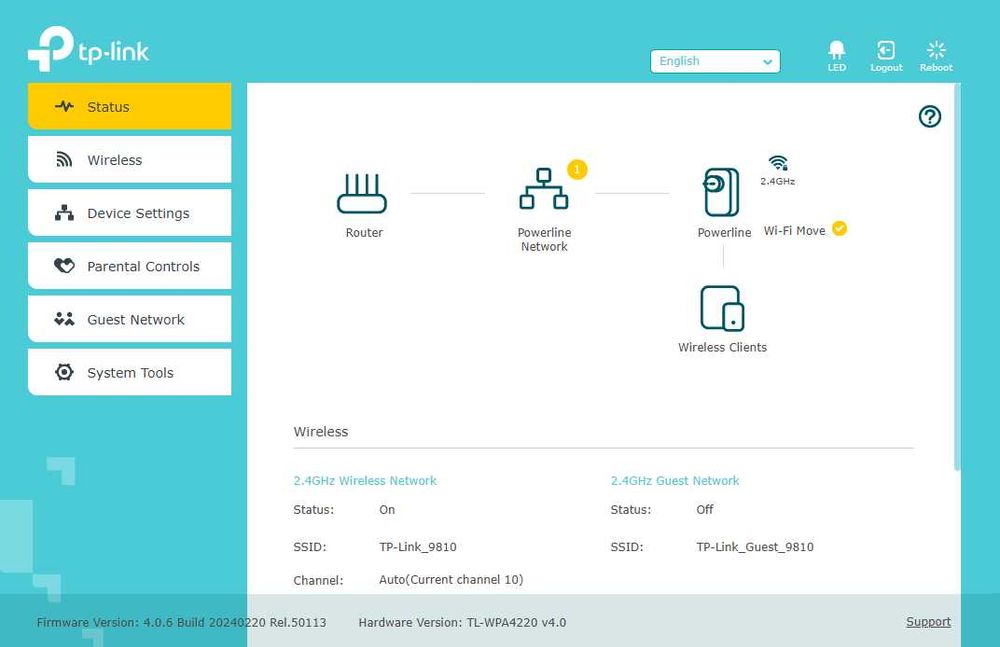
Task: Click the Firmware Version text in the footer
Action: click(181, 622)
